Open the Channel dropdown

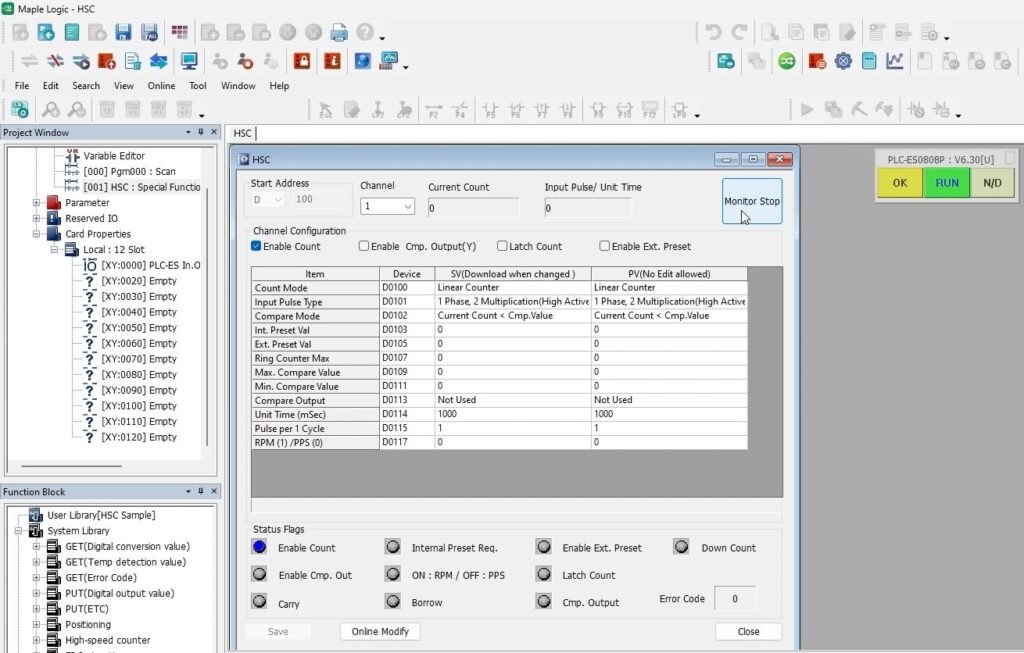coord(387,206)
